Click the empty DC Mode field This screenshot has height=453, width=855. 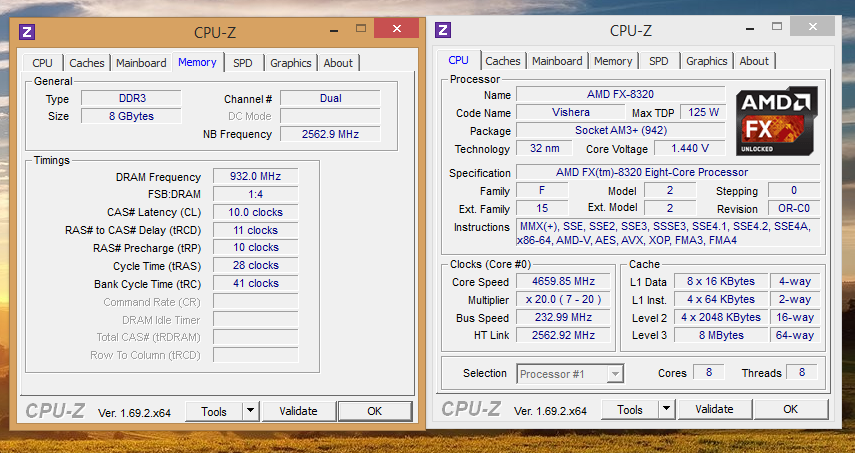point(330,116)
